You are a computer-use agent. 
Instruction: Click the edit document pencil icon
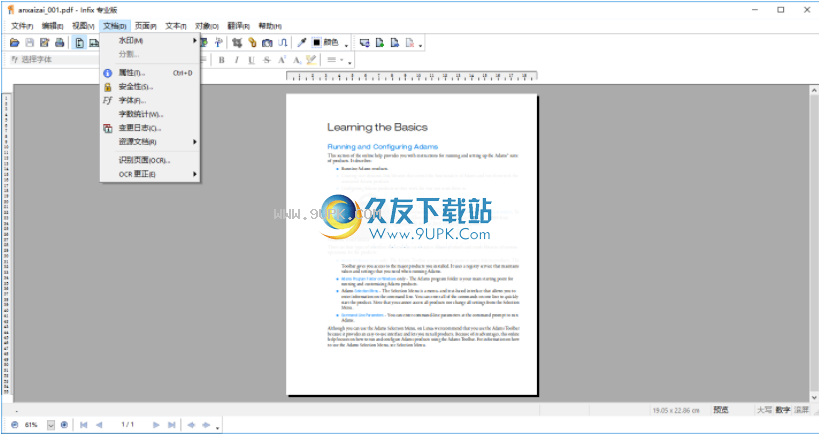(x=45, y=43)
